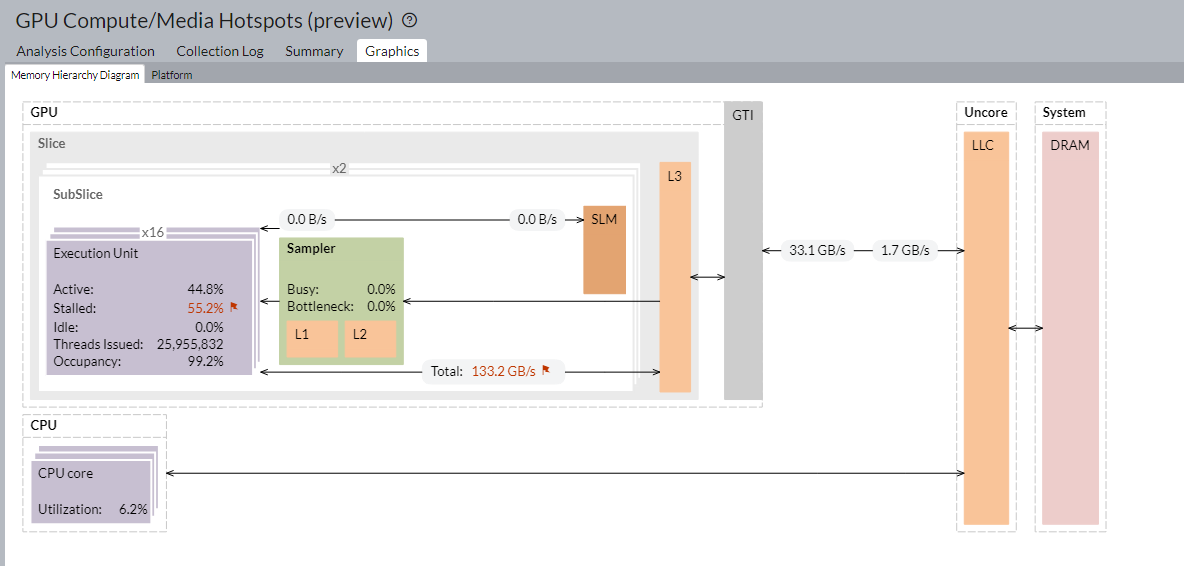Image resolution: width=1184 pixels, height=566 pixels.
Task: Click the CPU section header
Action: tap(44, 425)
